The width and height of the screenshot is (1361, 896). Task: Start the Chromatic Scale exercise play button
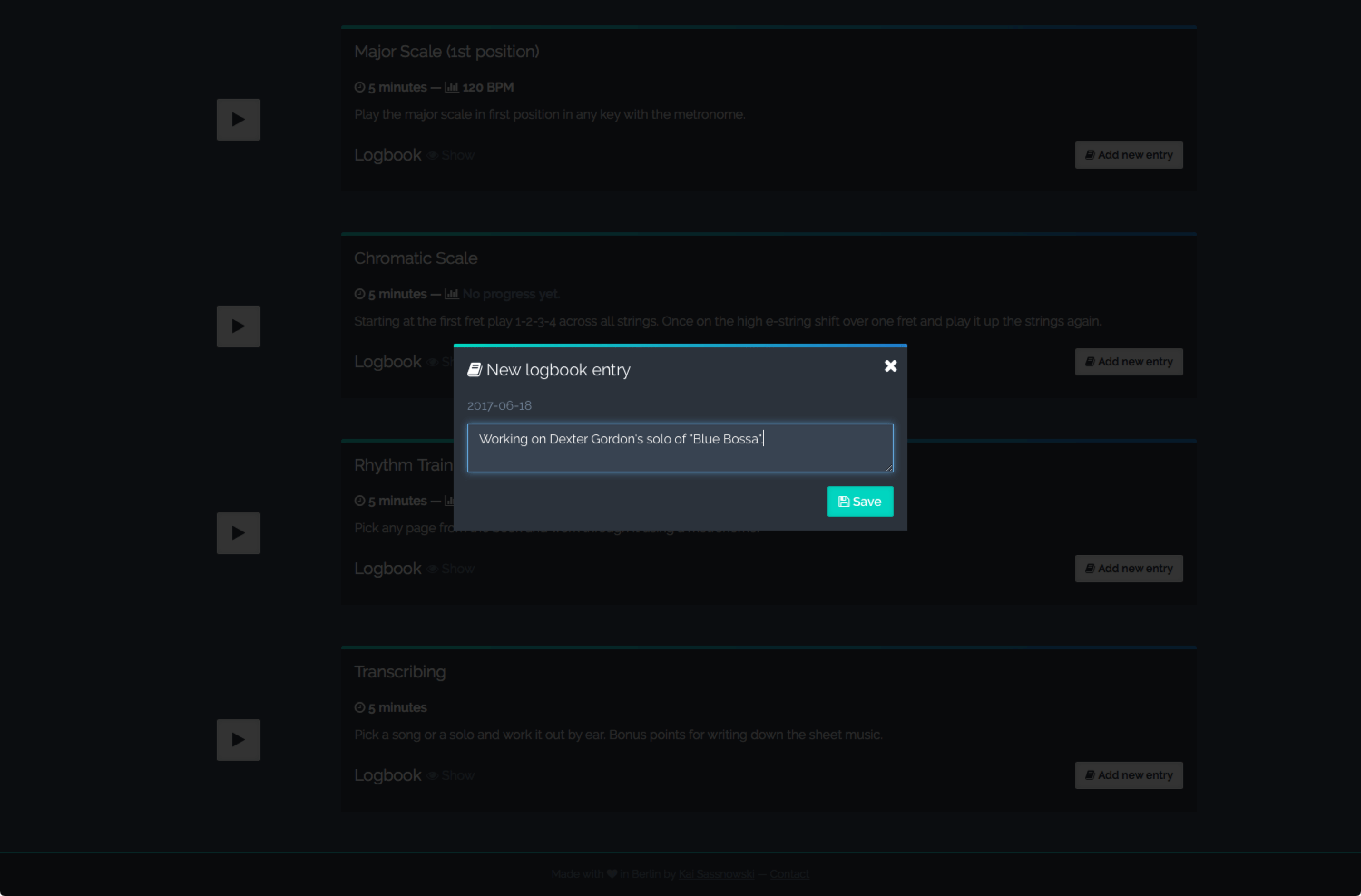(x=239, y=326)
